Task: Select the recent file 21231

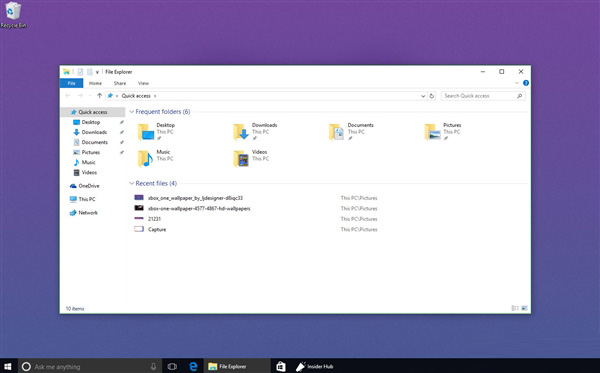Action: click(154, 219)
